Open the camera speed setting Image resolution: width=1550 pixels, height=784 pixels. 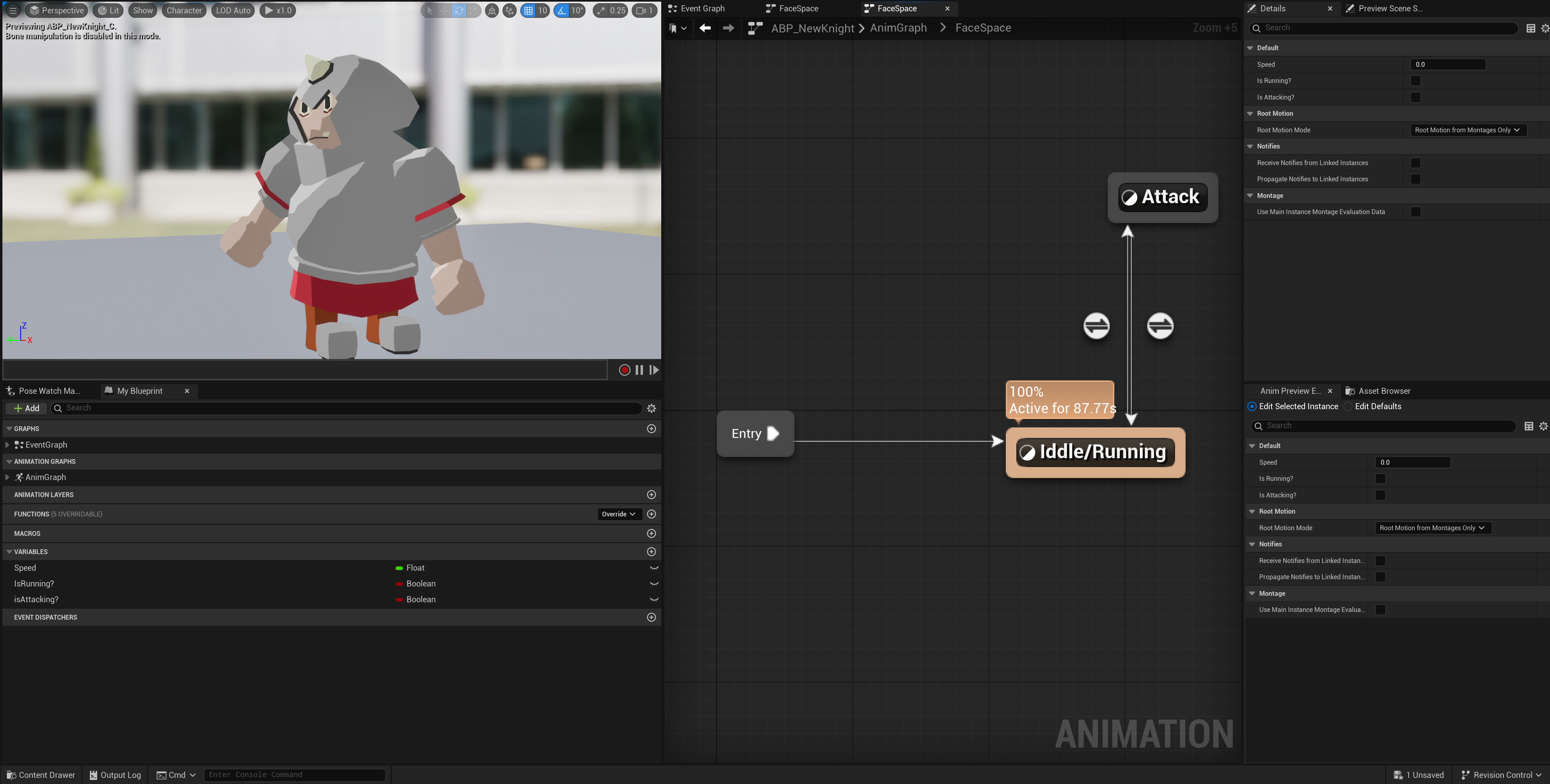pos(645,10)
